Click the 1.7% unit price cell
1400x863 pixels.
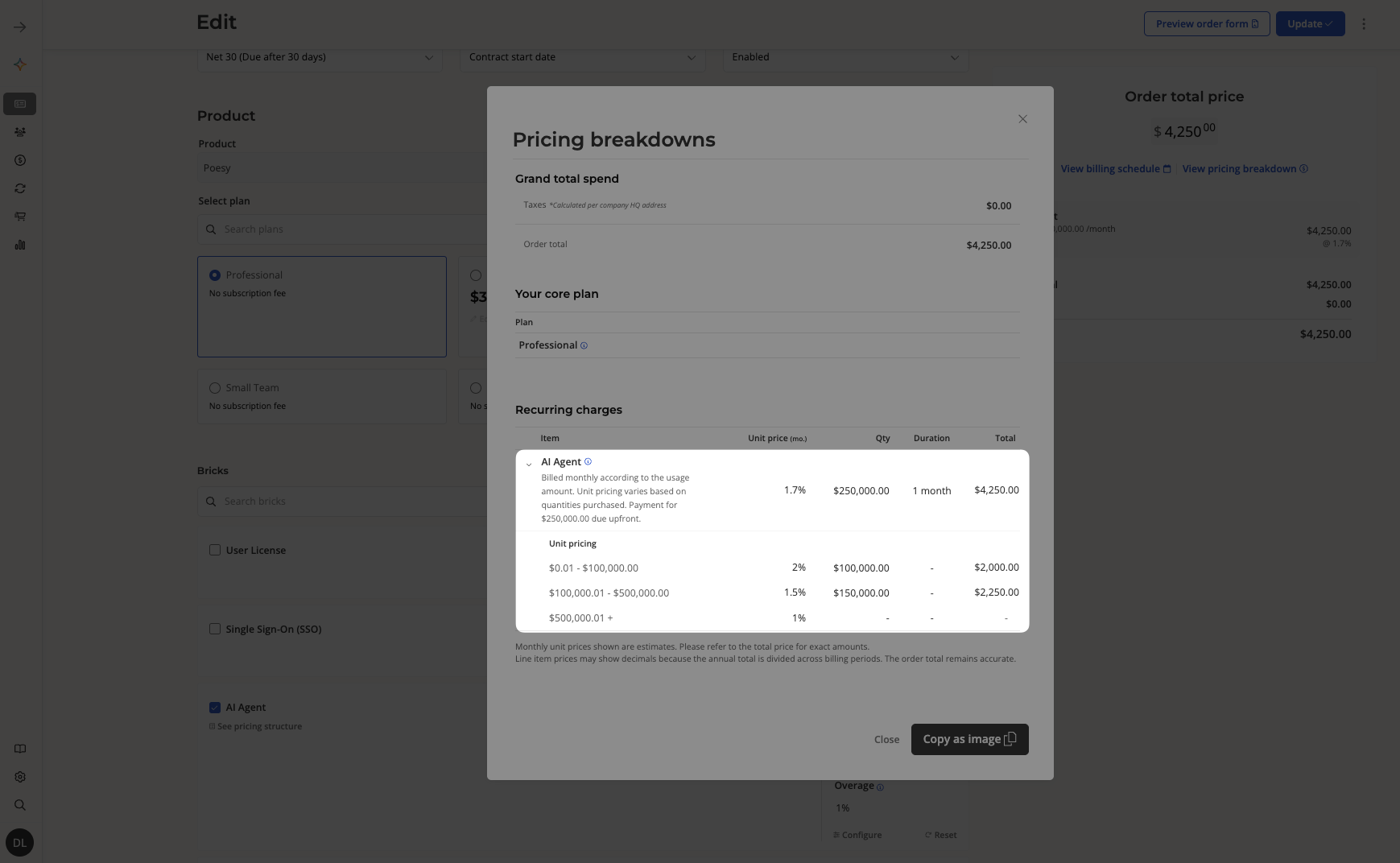[x=795, y=490]
